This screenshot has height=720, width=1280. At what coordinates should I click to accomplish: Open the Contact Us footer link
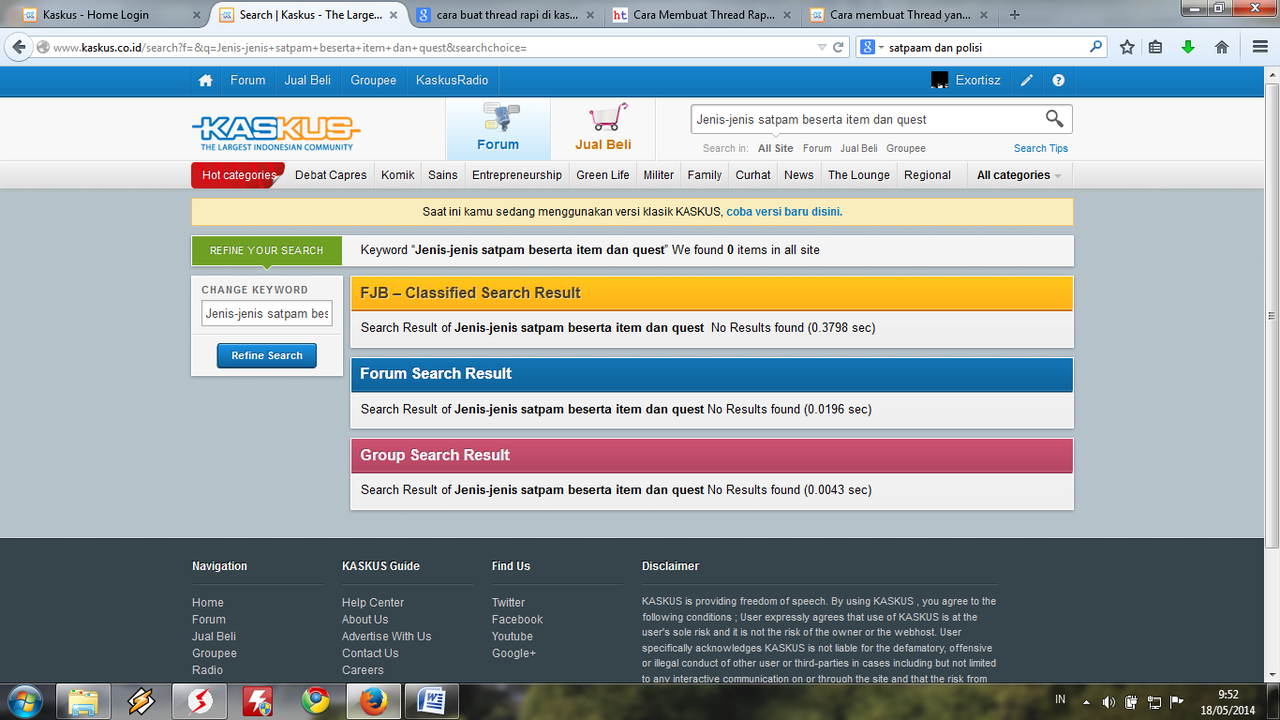point(370,653)
